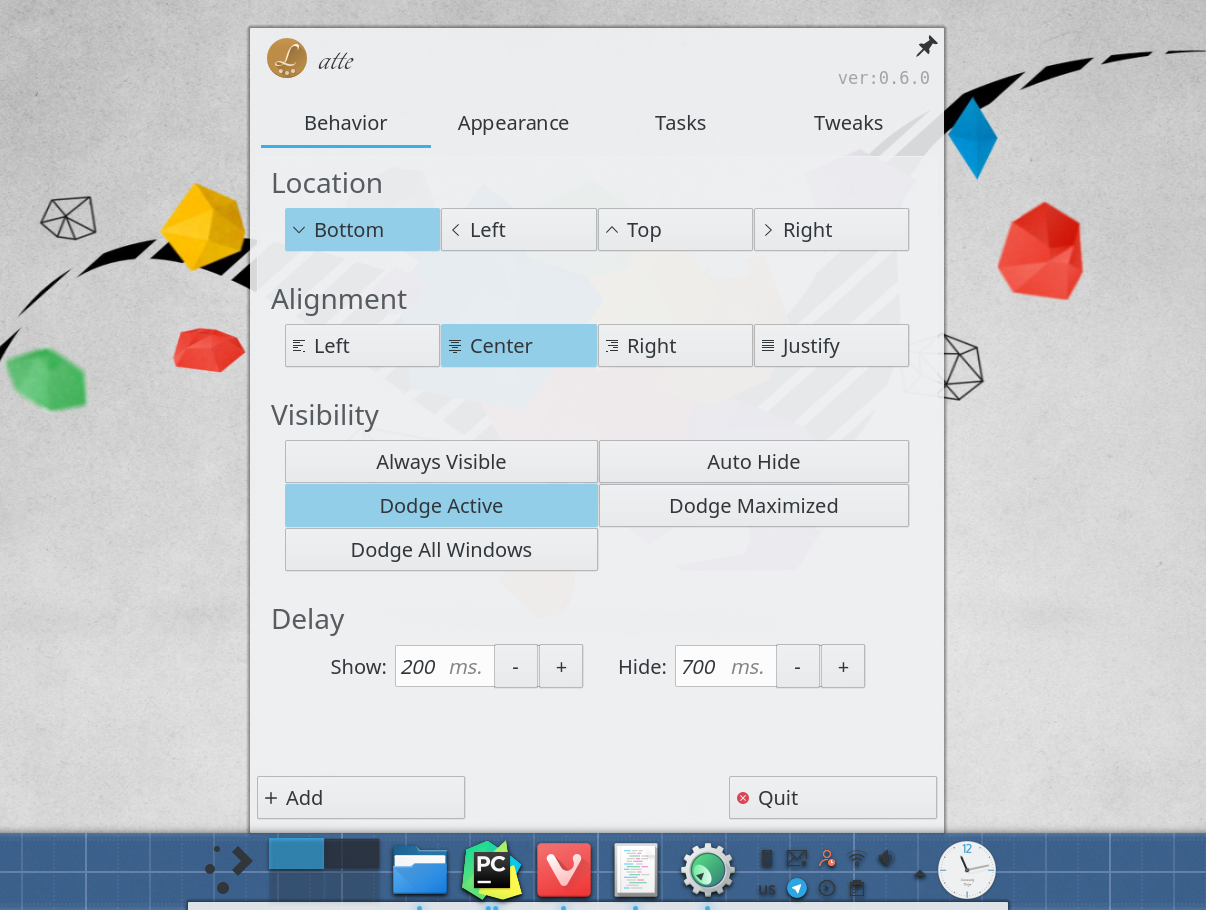This screenshot has width=1206, height=910.
Task: Click the pin icon in settings window
Action: click(926, 46)
